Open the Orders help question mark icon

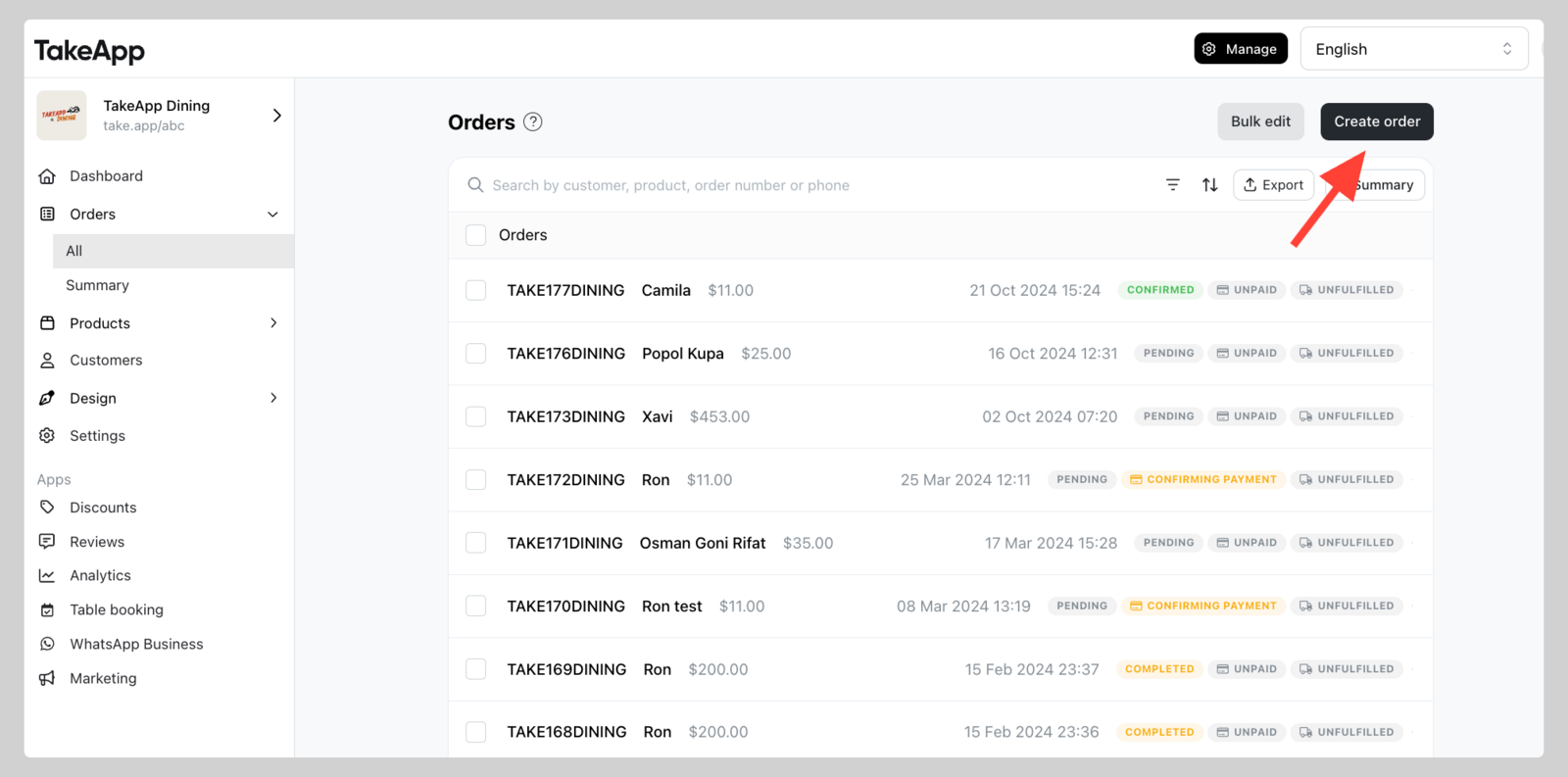(533, 121)
